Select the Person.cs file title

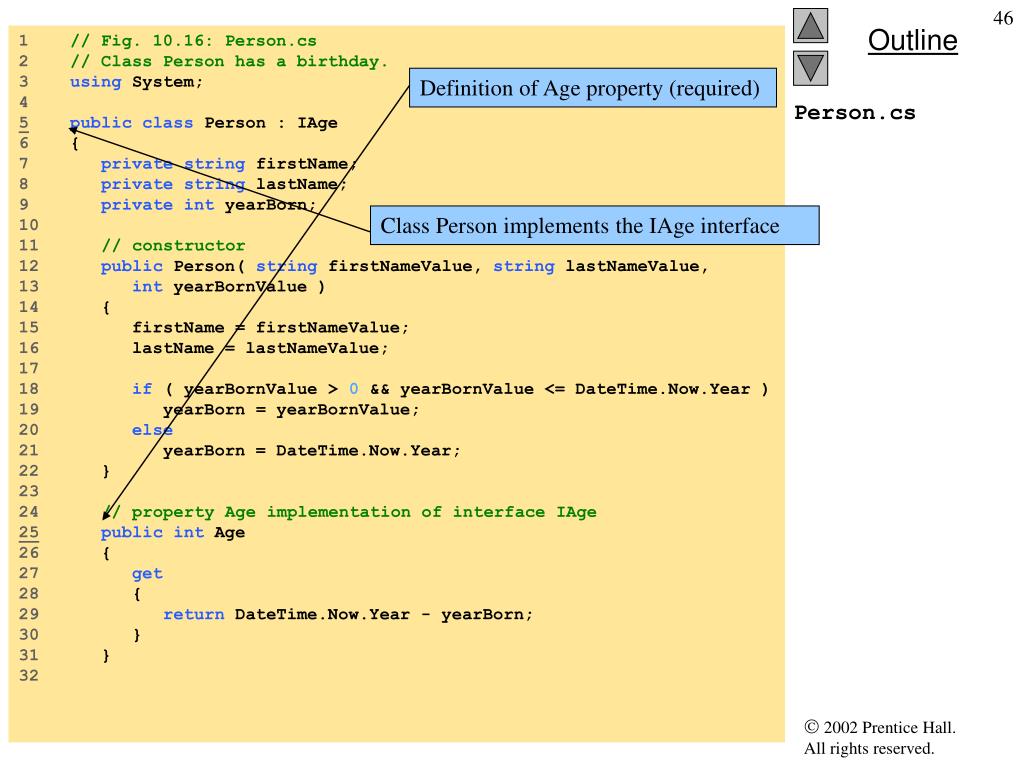[855, 112]
